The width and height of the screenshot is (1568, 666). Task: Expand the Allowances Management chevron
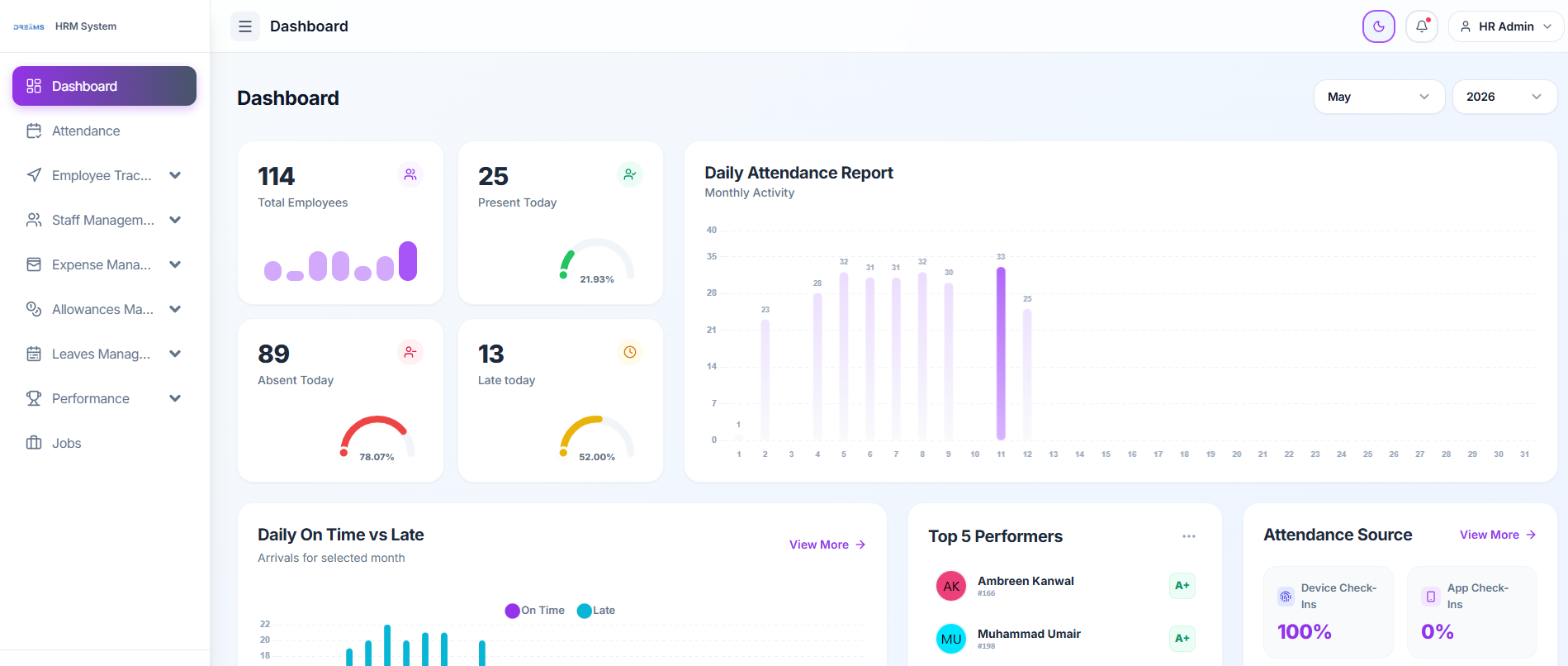click(x=175, y=309)
